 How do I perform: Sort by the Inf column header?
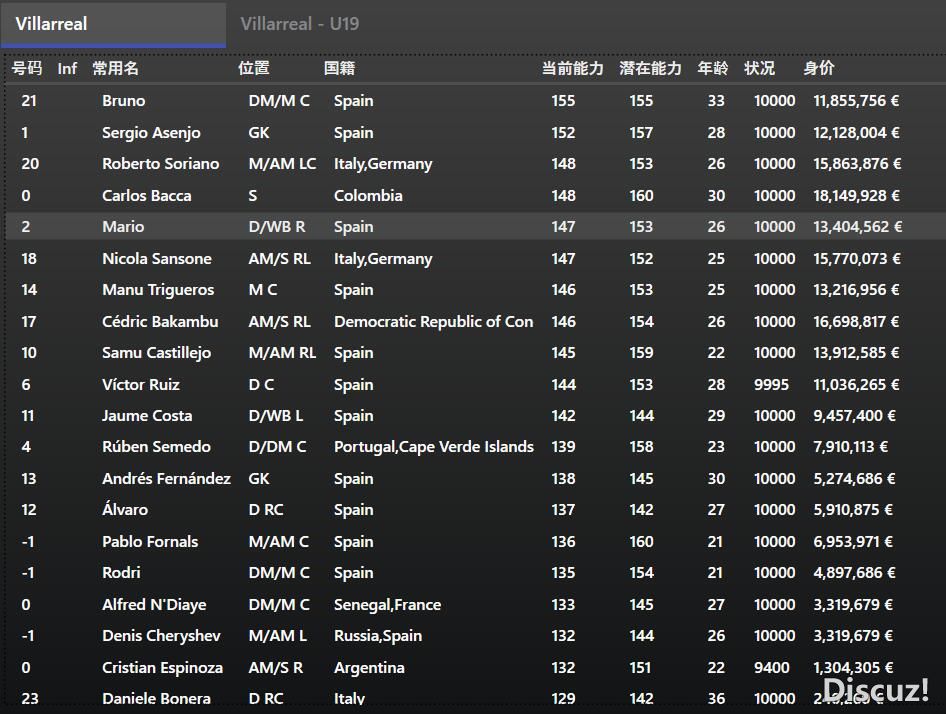point(67,69)
